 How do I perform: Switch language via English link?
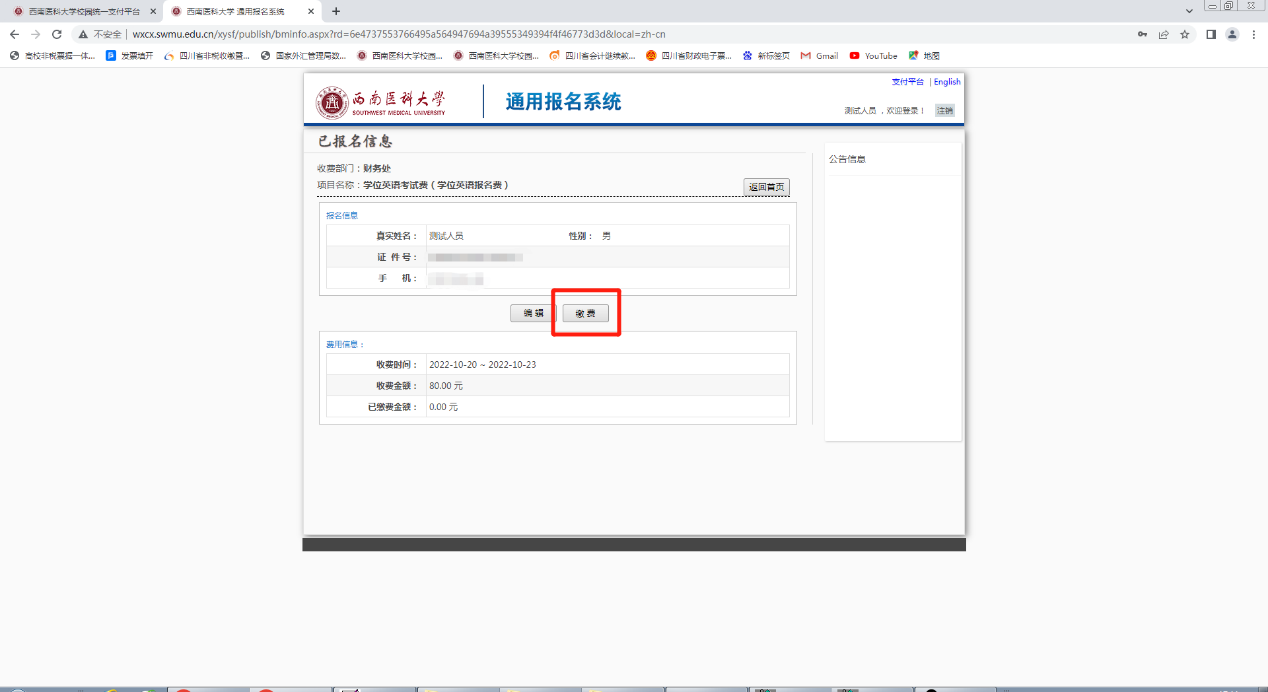click(x=947, y=82)
